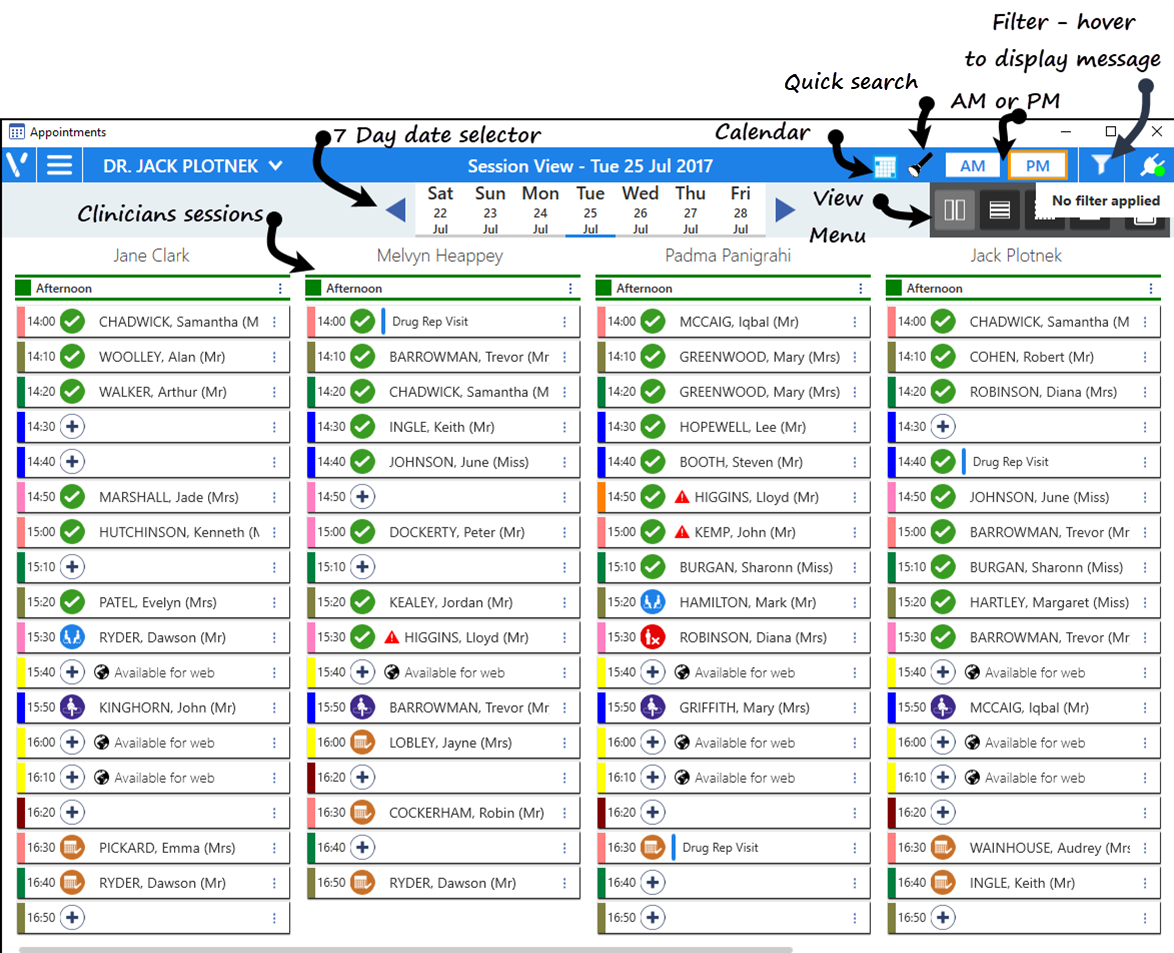This screenshot has height=953, width=1174.
Task: Click the filter funnel icon
Action: tap(1101, 165)
